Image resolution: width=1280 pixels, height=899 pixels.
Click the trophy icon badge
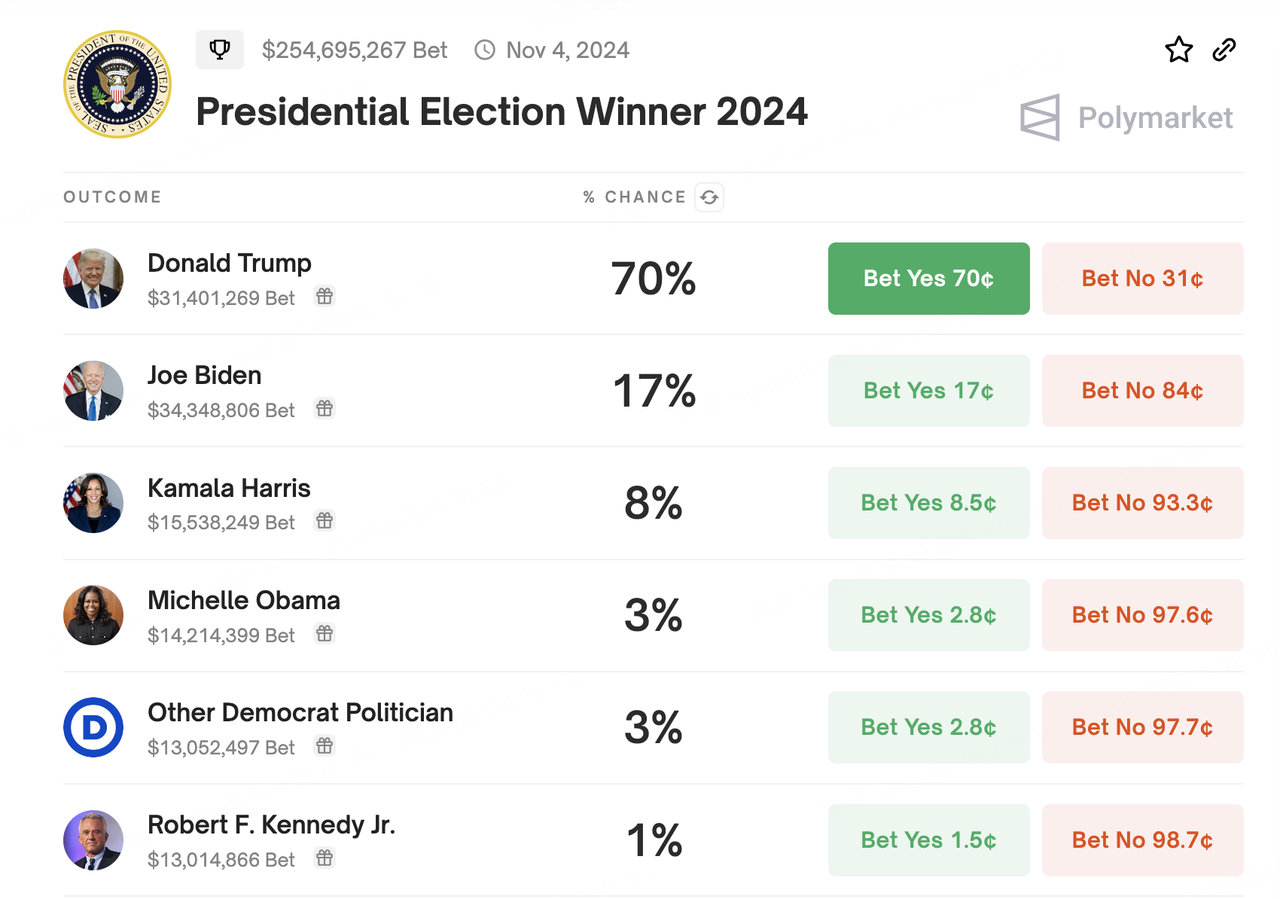(x=220, y=50)
